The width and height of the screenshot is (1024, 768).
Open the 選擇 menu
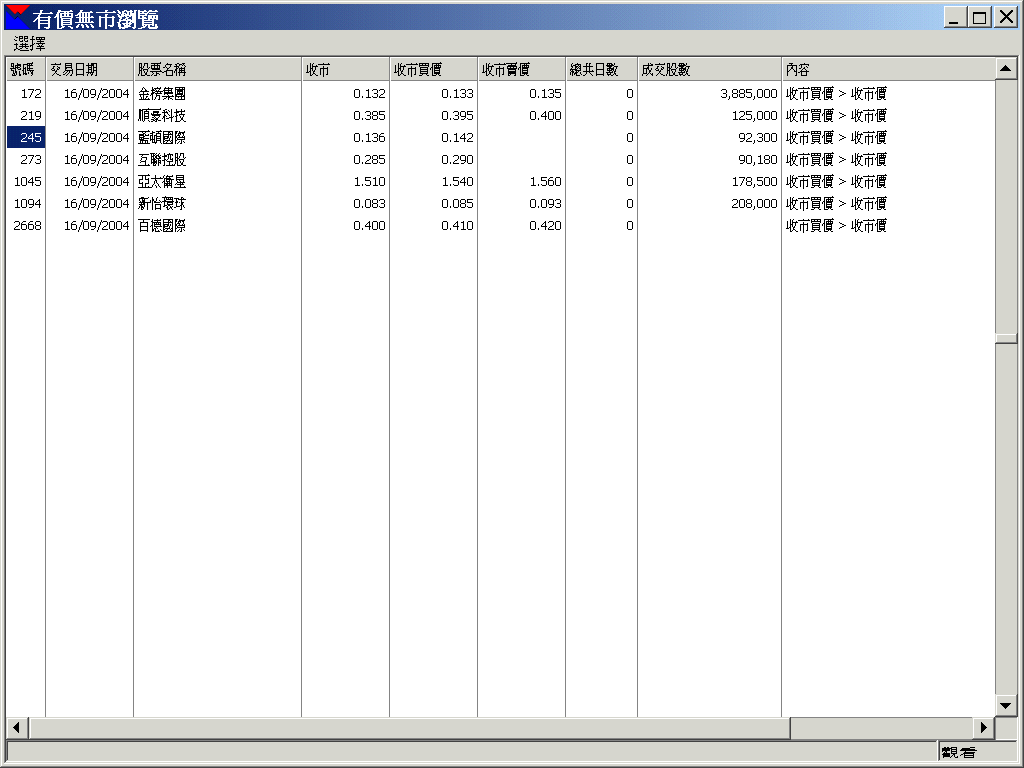[29, 44]
